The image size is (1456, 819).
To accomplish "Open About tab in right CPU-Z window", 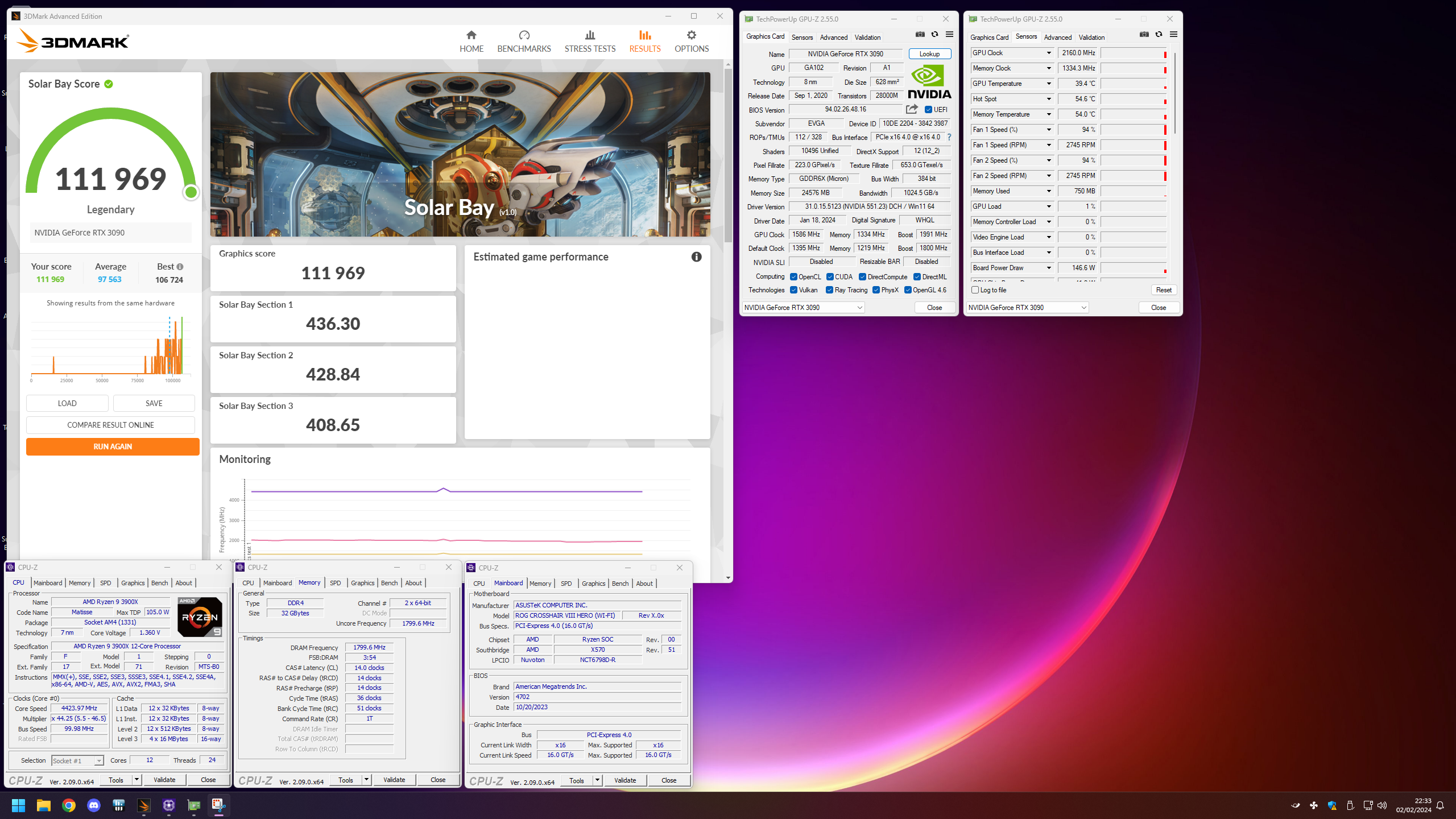I will (x=644, y=584).
